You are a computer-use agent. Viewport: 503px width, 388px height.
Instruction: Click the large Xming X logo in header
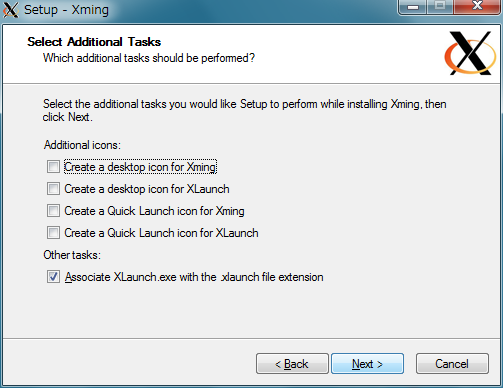470,53
